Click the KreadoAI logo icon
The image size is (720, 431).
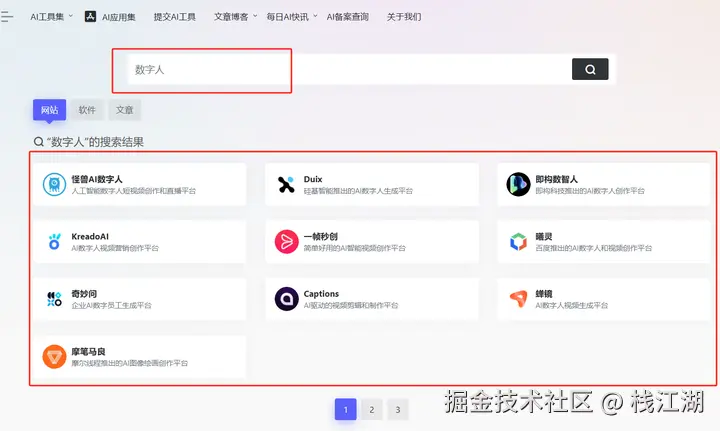[54, 241]
